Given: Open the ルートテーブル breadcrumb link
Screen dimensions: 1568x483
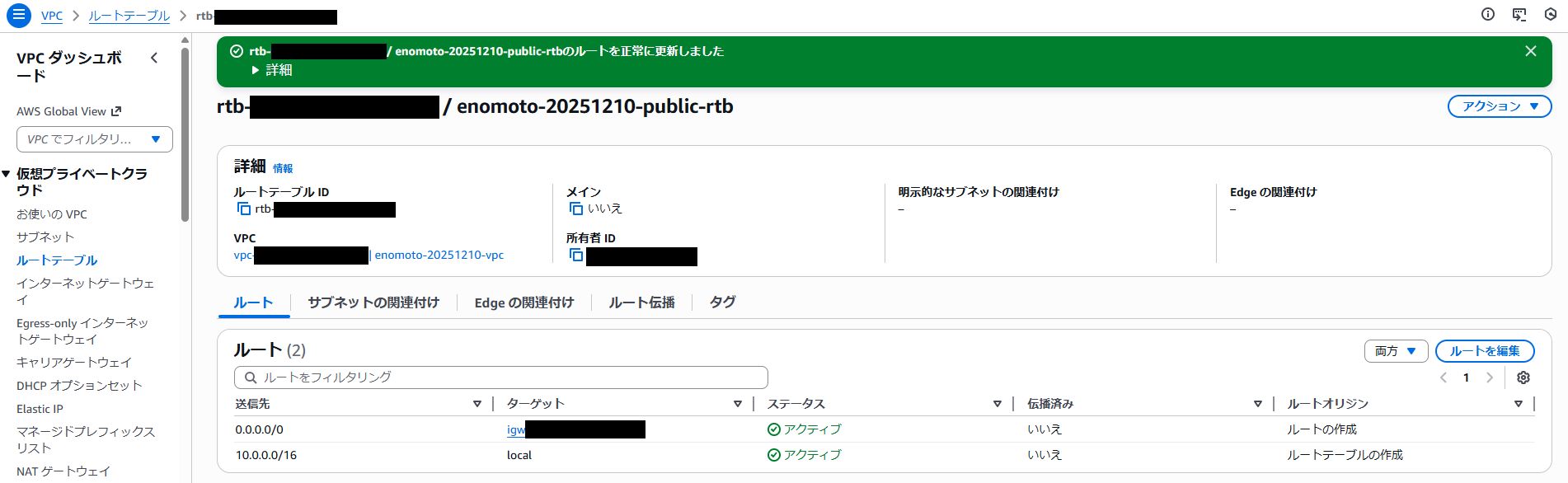Looking at the screenshot, I should (129, 16).
